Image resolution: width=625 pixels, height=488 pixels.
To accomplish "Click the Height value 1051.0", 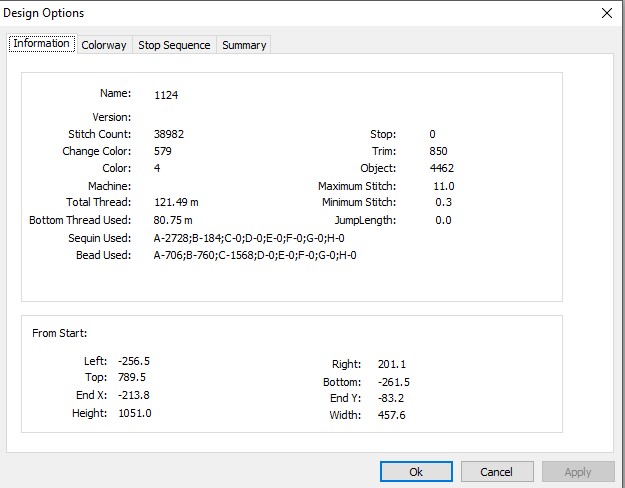I will coord(135,413).
